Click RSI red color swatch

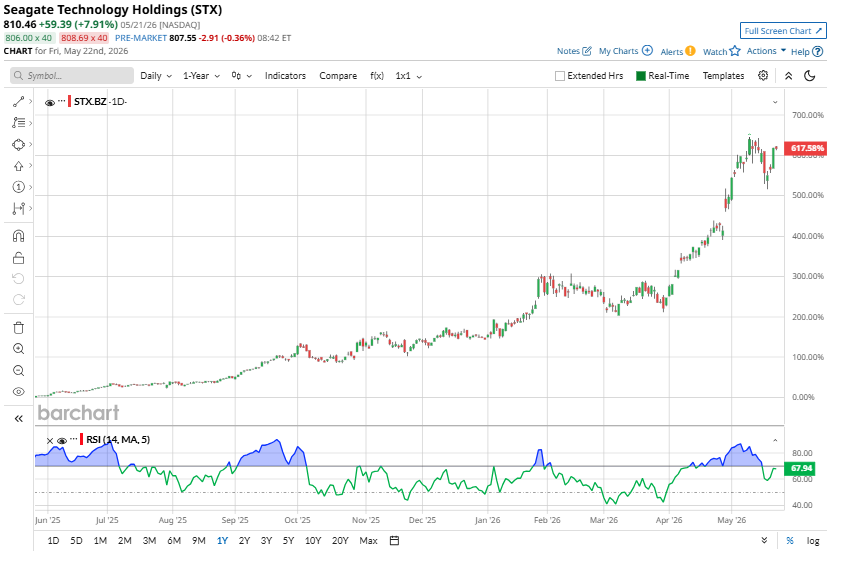[81, 439]
